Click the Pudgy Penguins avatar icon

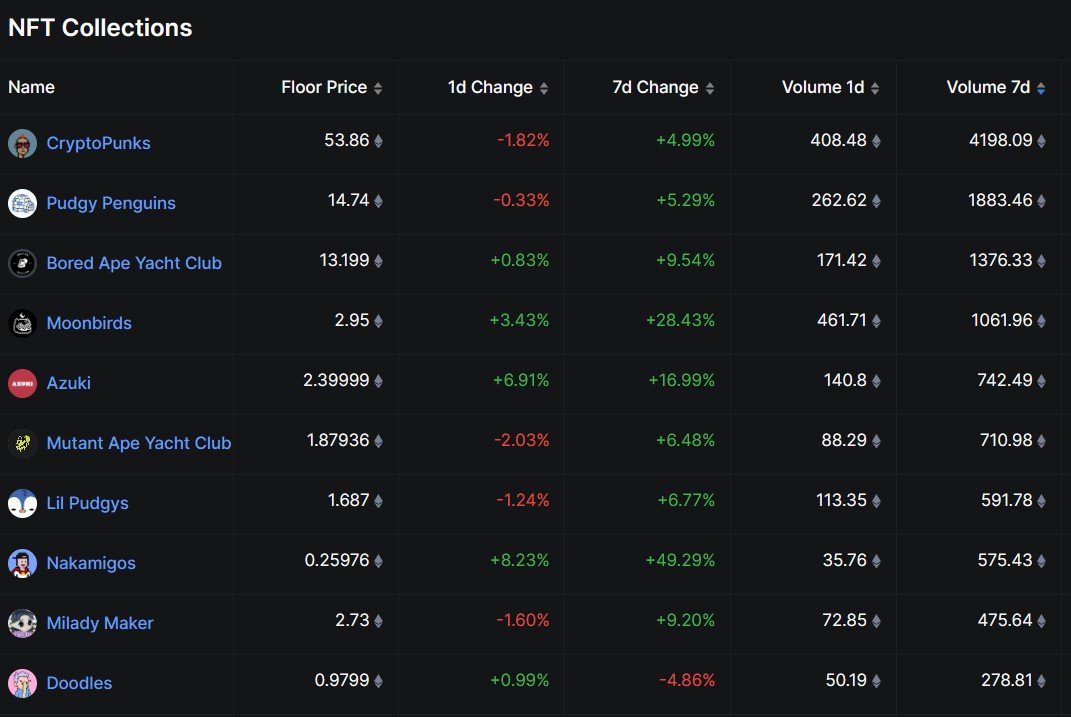coord(22,202)
